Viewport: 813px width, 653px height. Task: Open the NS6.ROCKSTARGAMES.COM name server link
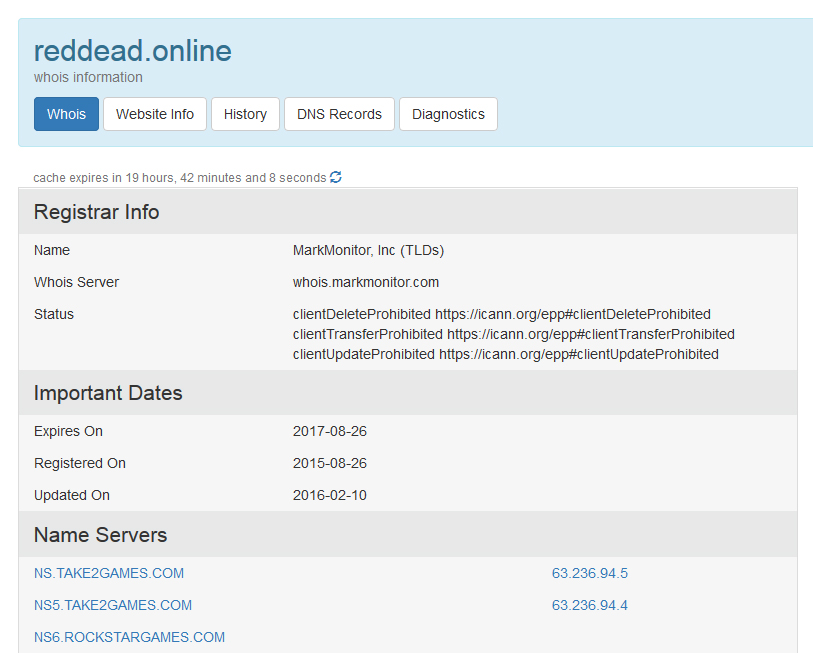pos(130,637)
